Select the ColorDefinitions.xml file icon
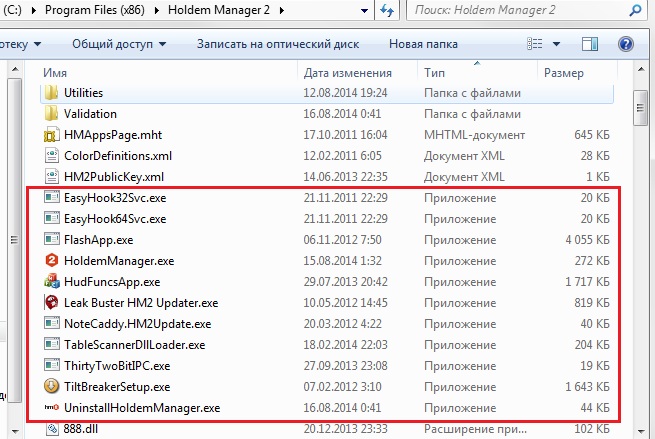The height and width of the screenshot is (439, 655). click(51, 156)
